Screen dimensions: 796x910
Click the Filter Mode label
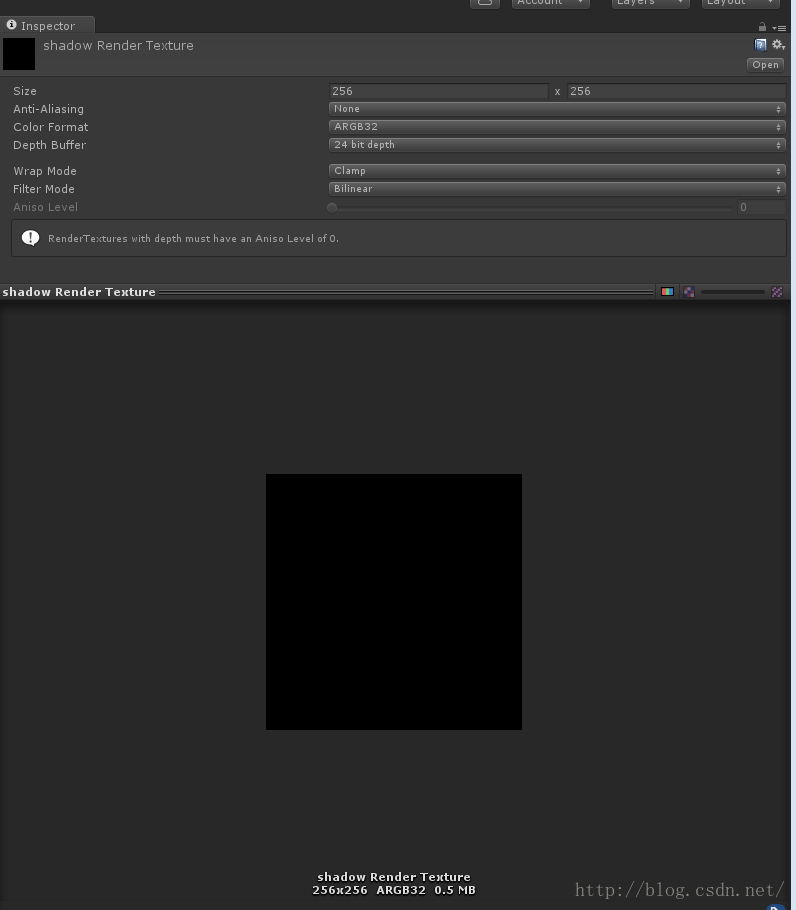pos(44,189)
